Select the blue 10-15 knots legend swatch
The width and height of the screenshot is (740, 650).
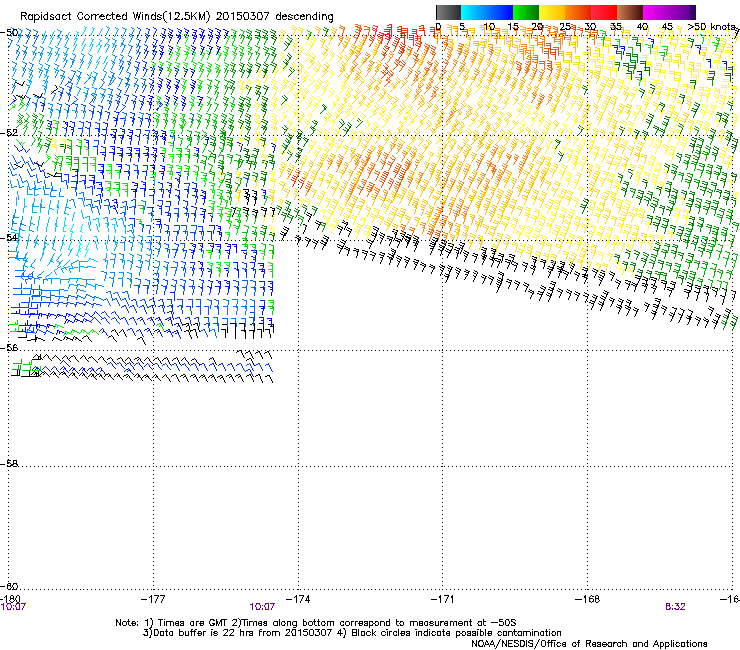pos(500,12)
